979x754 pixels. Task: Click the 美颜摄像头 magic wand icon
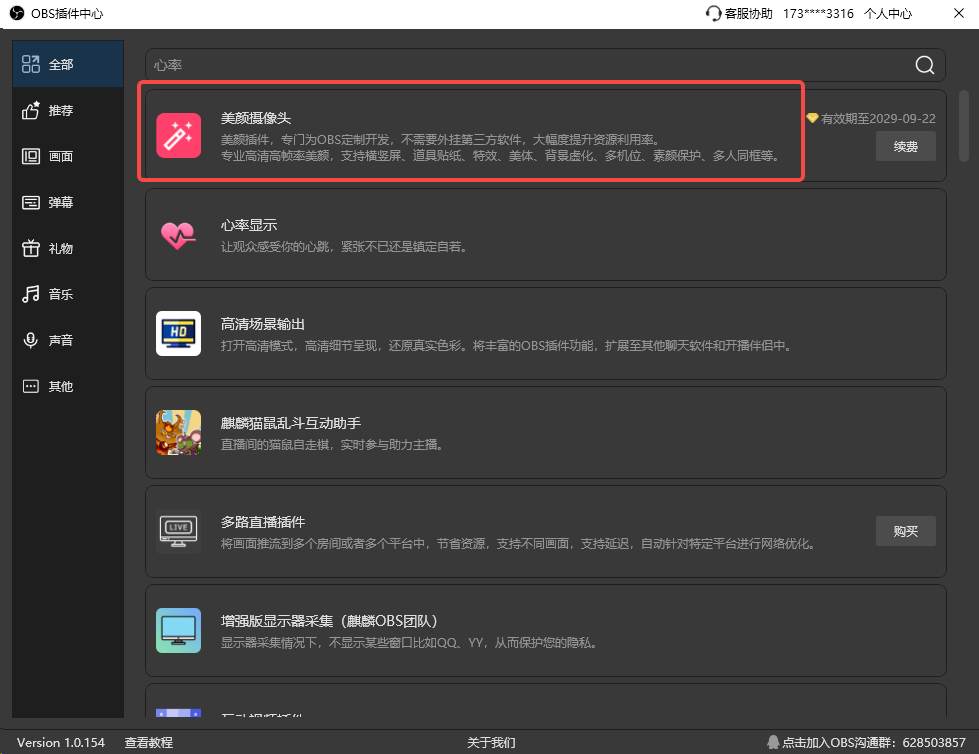point(179,135)
